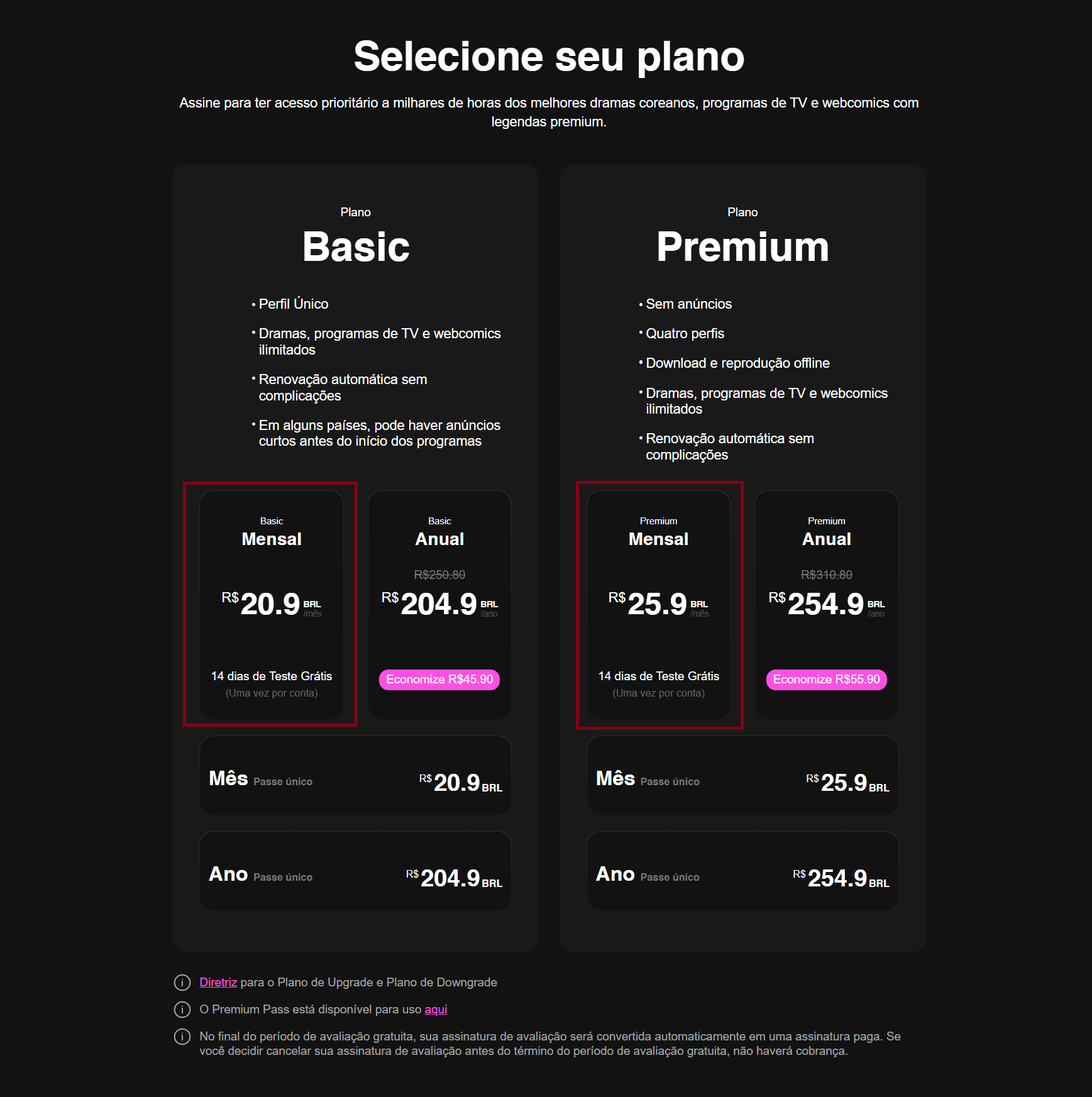Click info icon beside Premium Pass note
1092x1097 pixels.
point(182,1010)
